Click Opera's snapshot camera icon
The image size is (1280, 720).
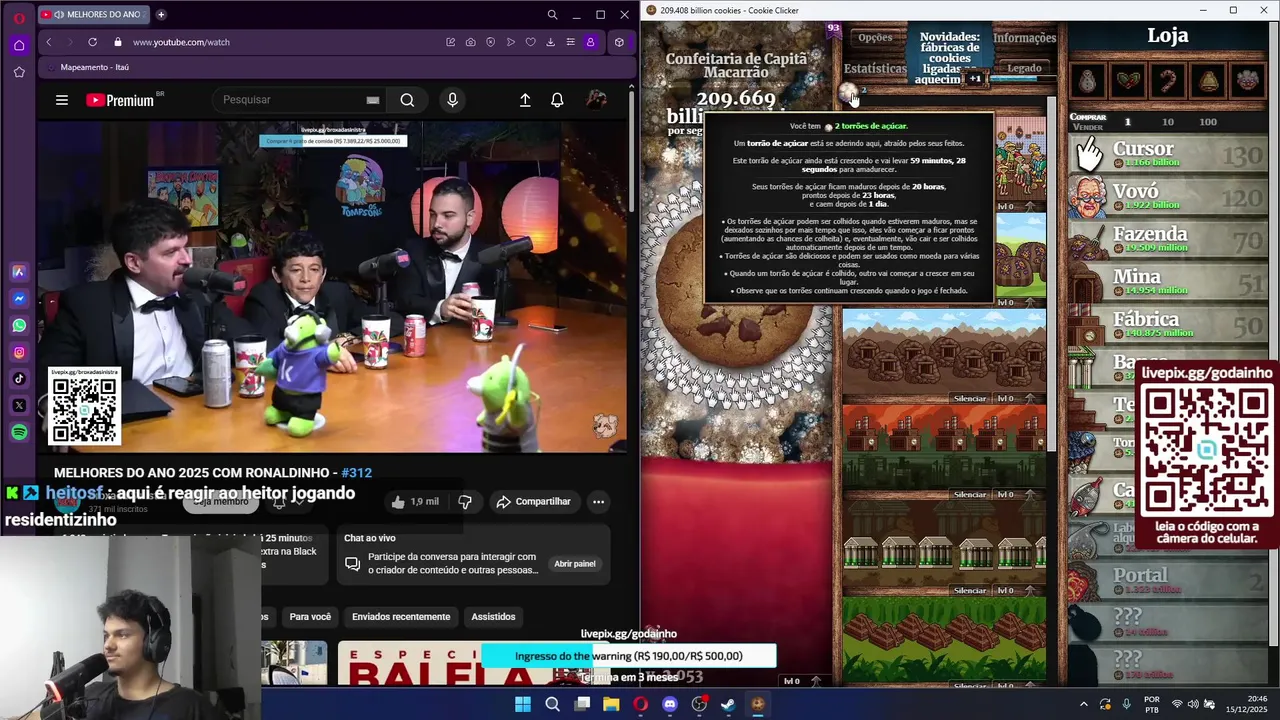click(x=470, y=42)
